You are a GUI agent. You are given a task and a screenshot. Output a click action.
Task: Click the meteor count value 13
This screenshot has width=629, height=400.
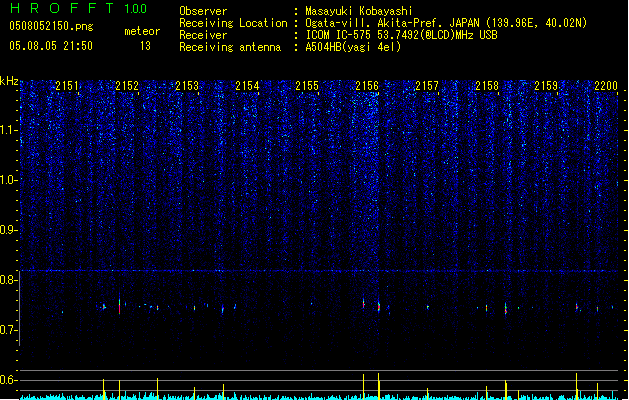point(145,46)
